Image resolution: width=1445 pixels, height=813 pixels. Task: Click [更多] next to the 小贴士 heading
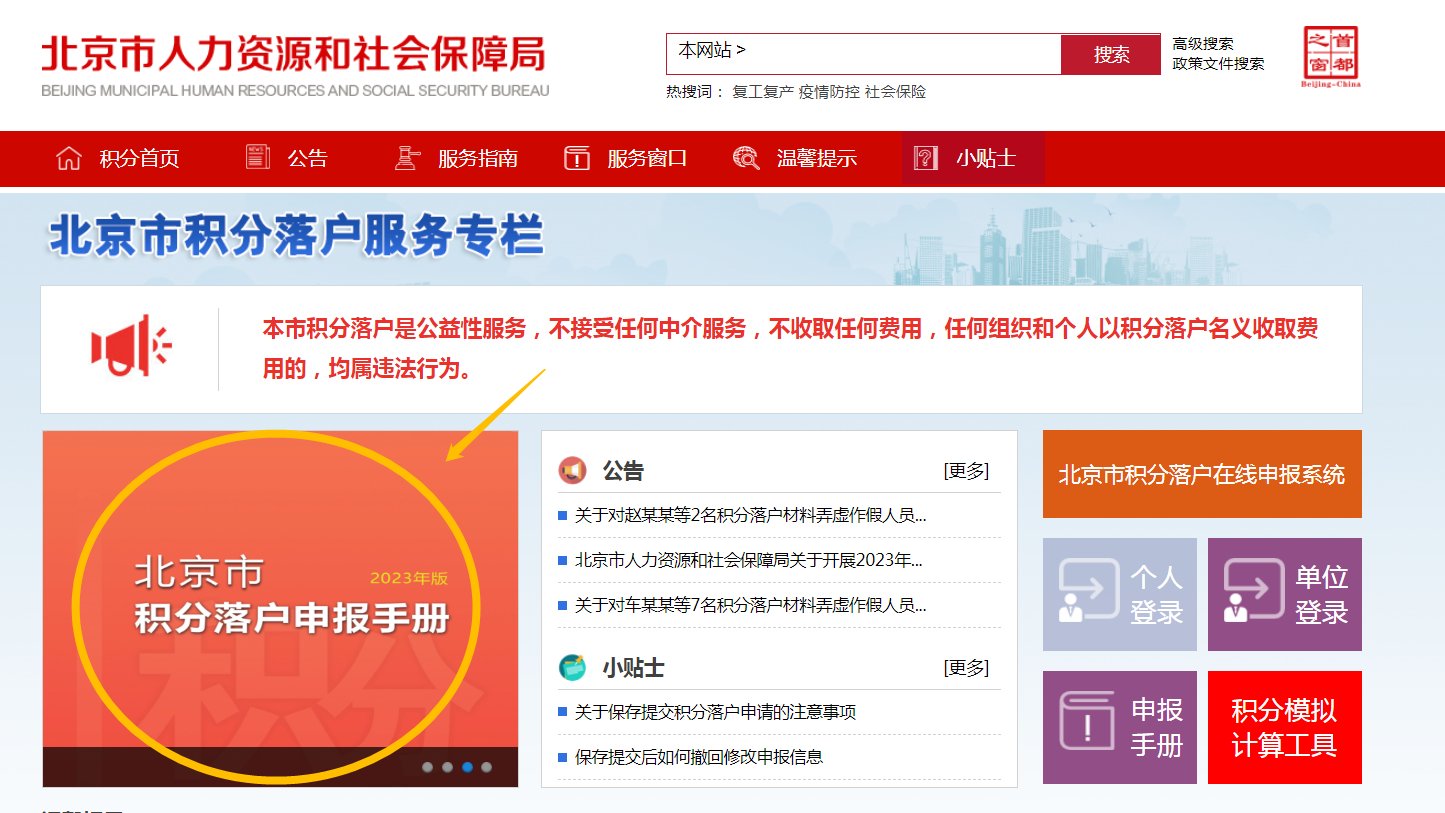click(966, 668)
